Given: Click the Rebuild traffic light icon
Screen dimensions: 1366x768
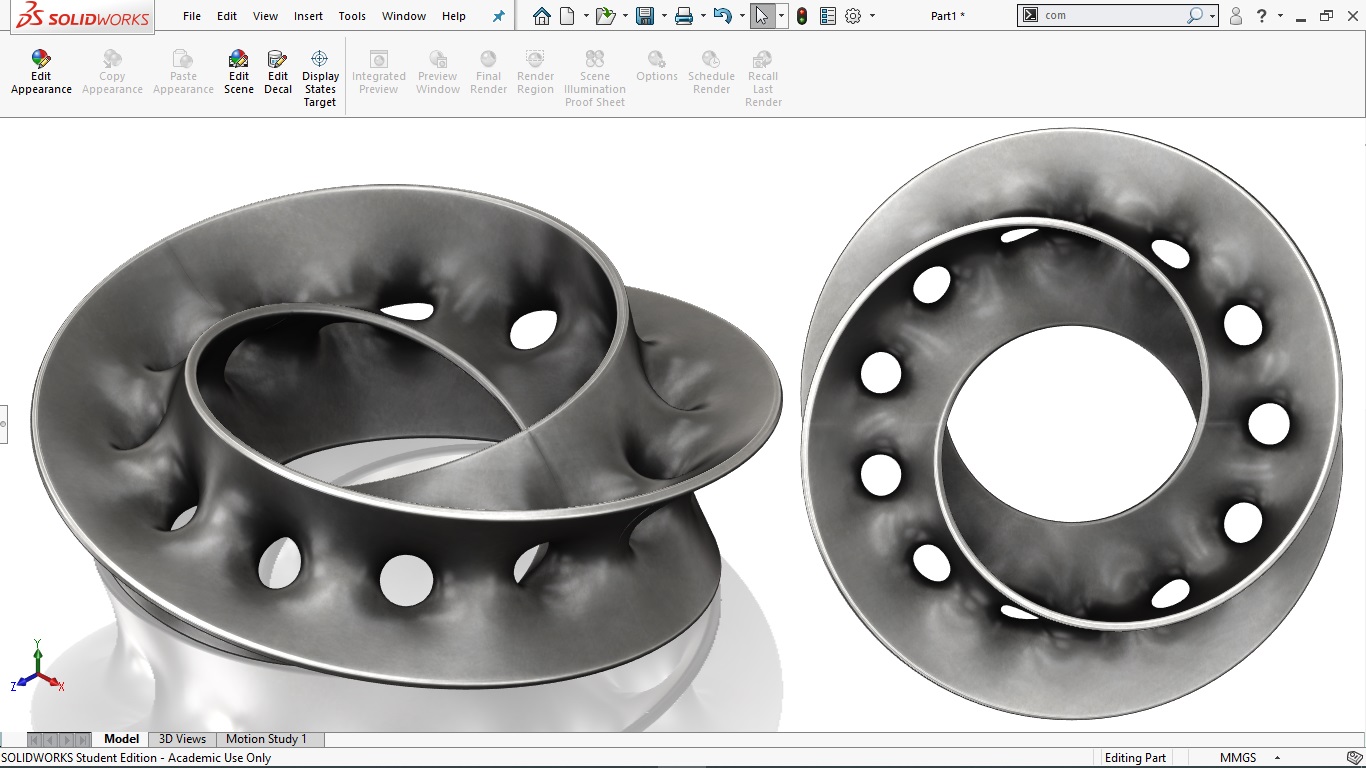Looking at the screenshot, I should click(x=802, y=16).
